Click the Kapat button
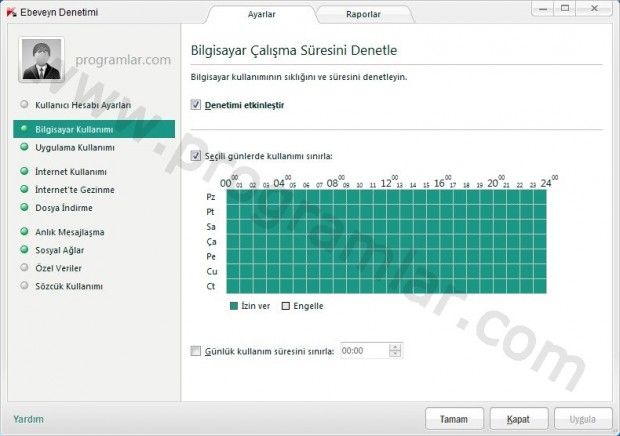Screen dimensions: 620x436 519,419
